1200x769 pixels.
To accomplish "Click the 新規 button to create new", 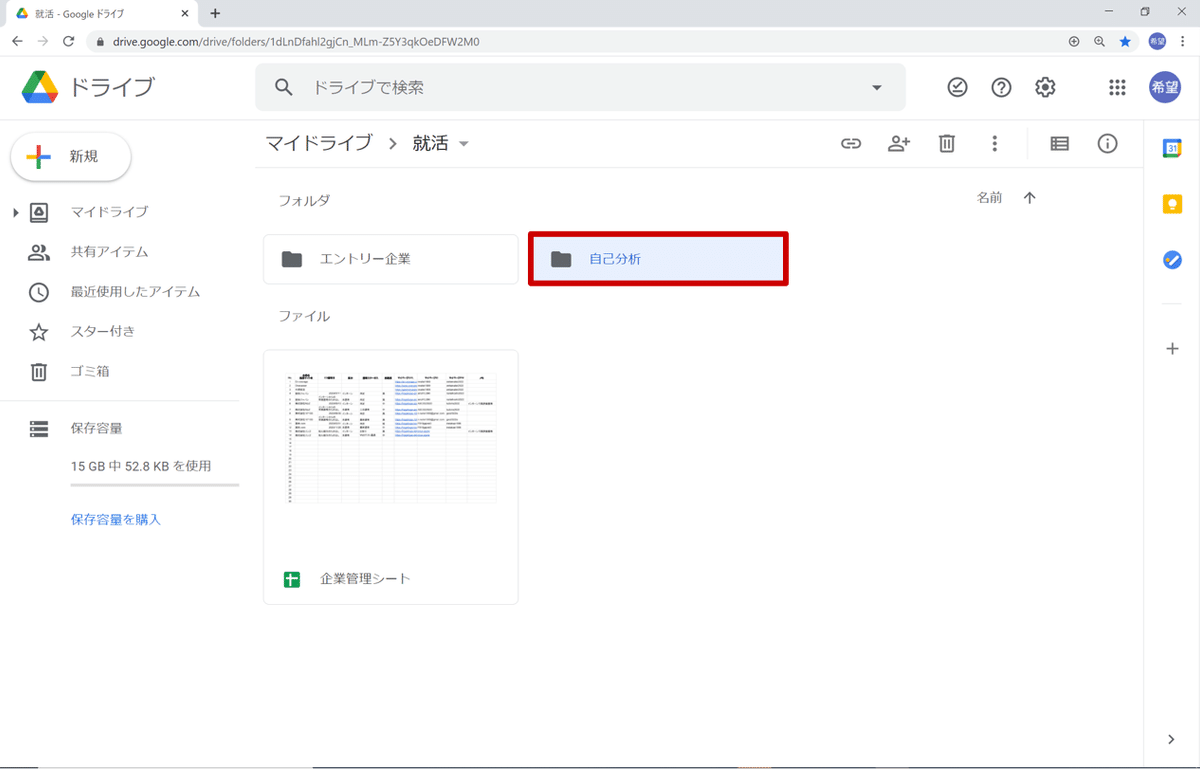I will tap(70, 156).
